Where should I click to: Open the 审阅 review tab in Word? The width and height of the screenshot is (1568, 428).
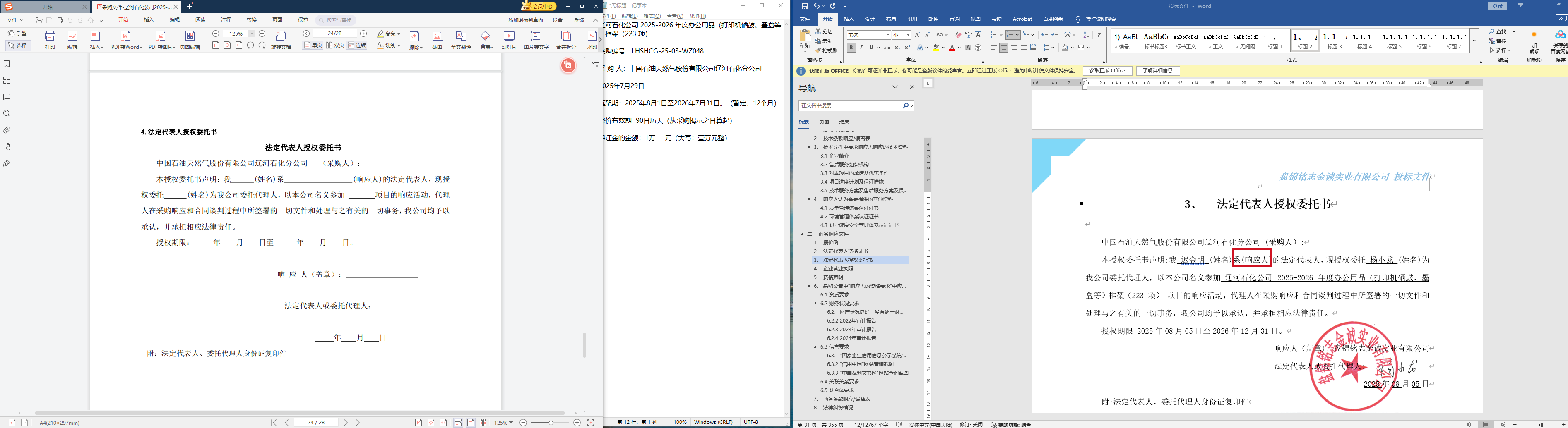click(x=955, y=19)
